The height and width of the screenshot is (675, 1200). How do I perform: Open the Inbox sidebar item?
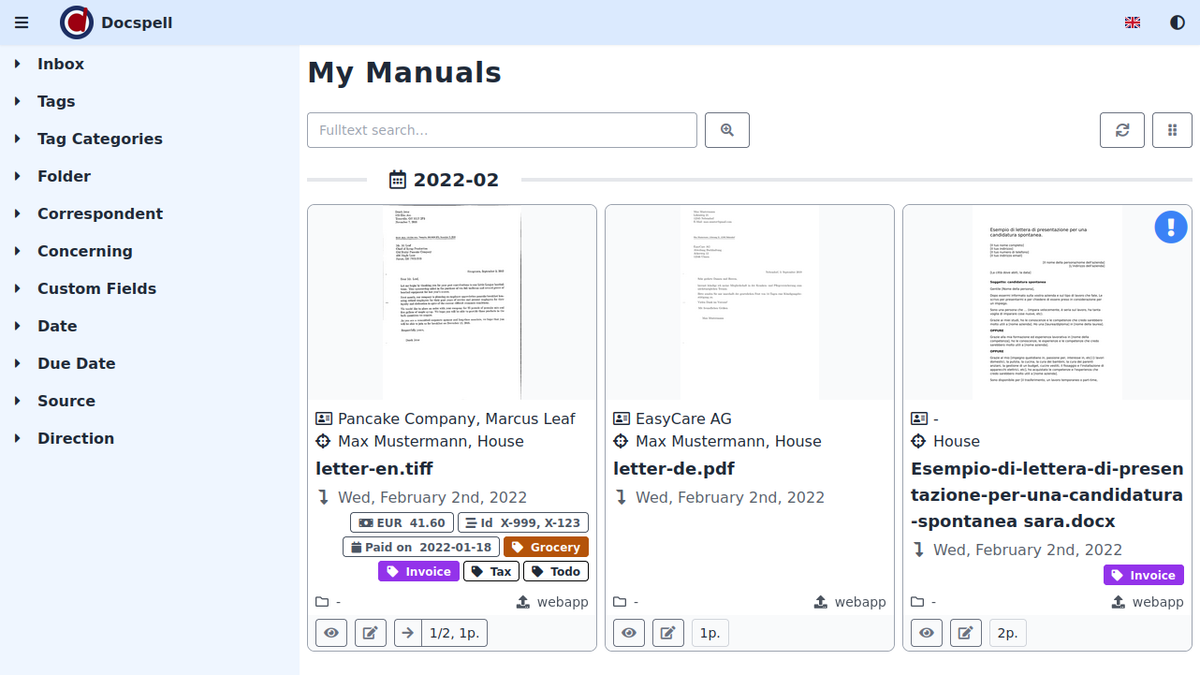pyautogui.click(x=60, y=64)
